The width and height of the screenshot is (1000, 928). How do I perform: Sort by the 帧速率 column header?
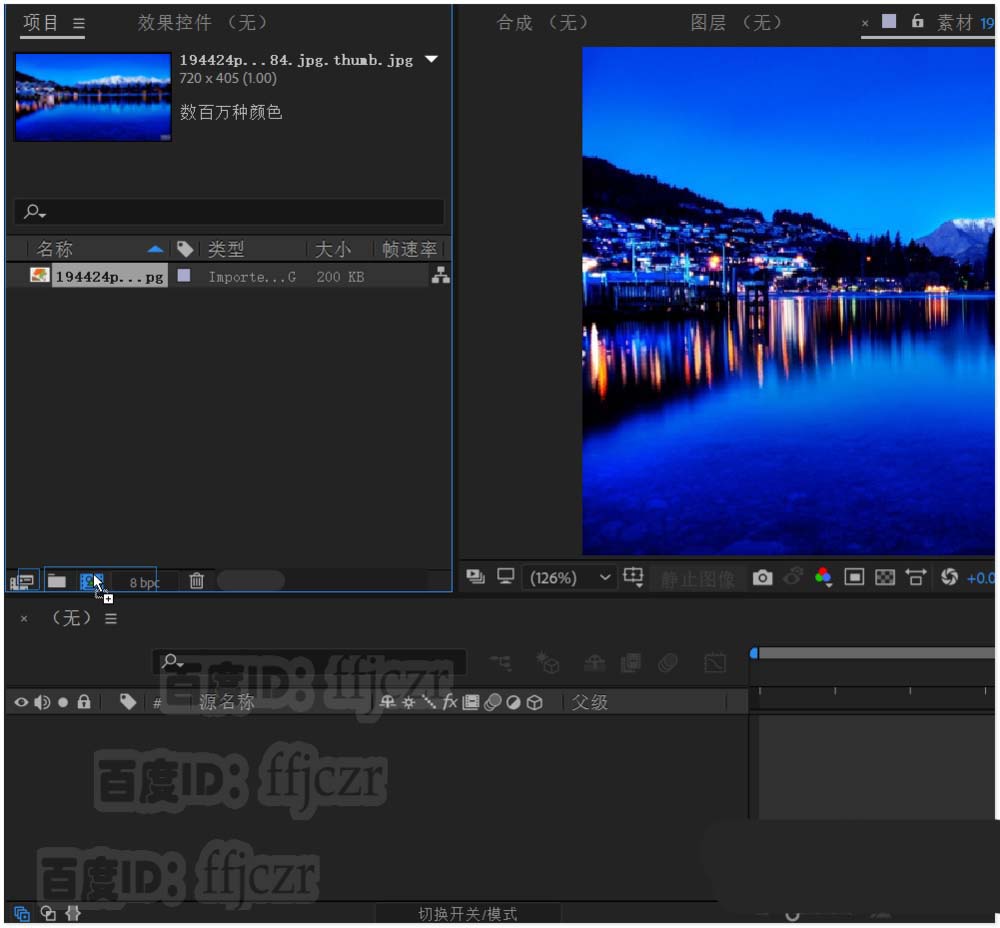(x=409, y=249)
